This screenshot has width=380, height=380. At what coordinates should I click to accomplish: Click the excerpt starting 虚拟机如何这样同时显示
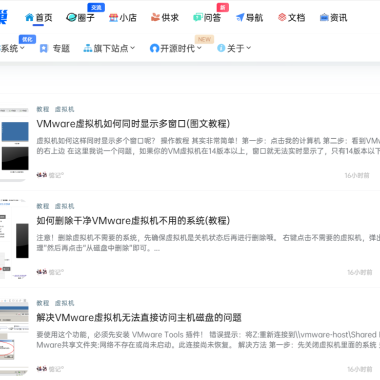pyautogui.click(x=208, y=146)
